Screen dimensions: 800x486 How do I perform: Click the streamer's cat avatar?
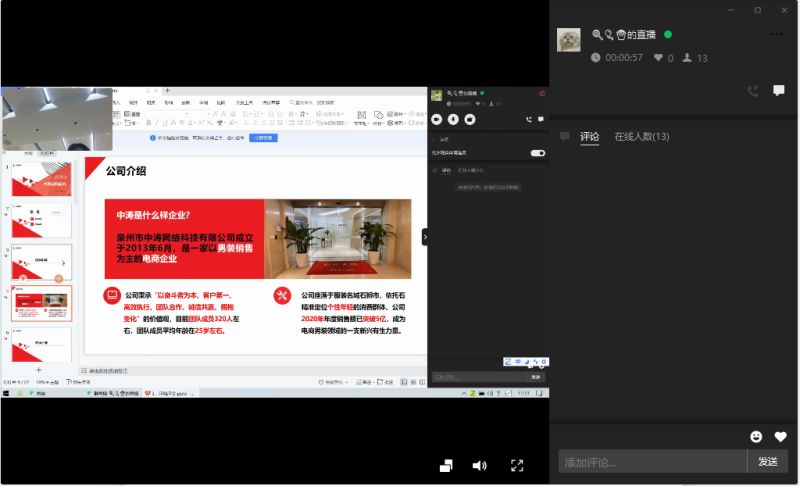pos(568,40)
